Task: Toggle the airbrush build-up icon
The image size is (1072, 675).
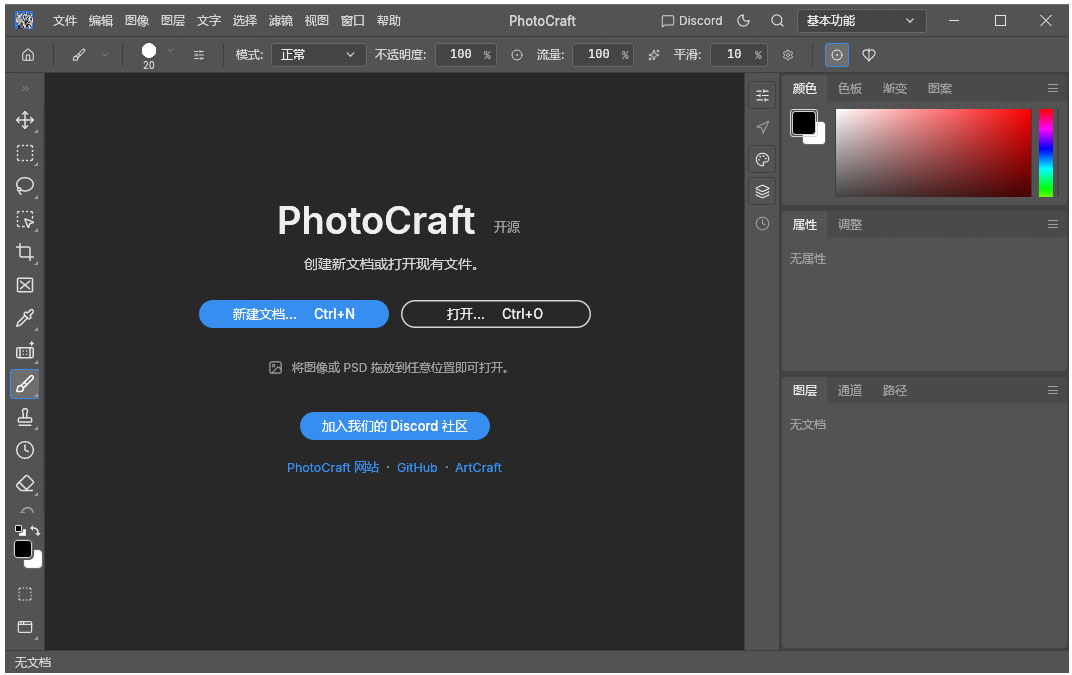Action: coord(654,55)
